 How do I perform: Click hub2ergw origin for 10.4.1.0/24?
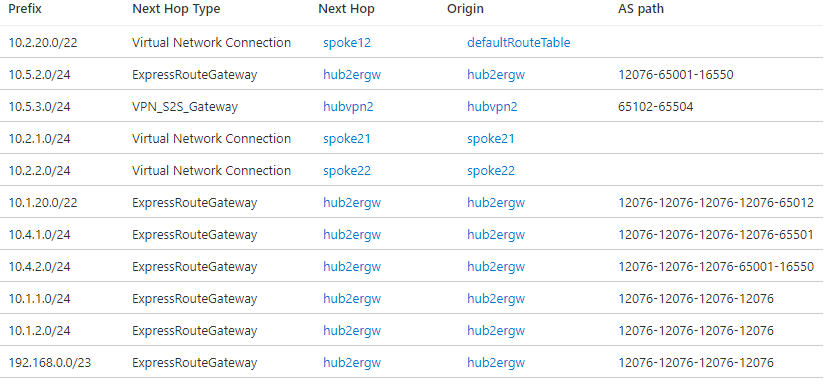tap(496, 235)
